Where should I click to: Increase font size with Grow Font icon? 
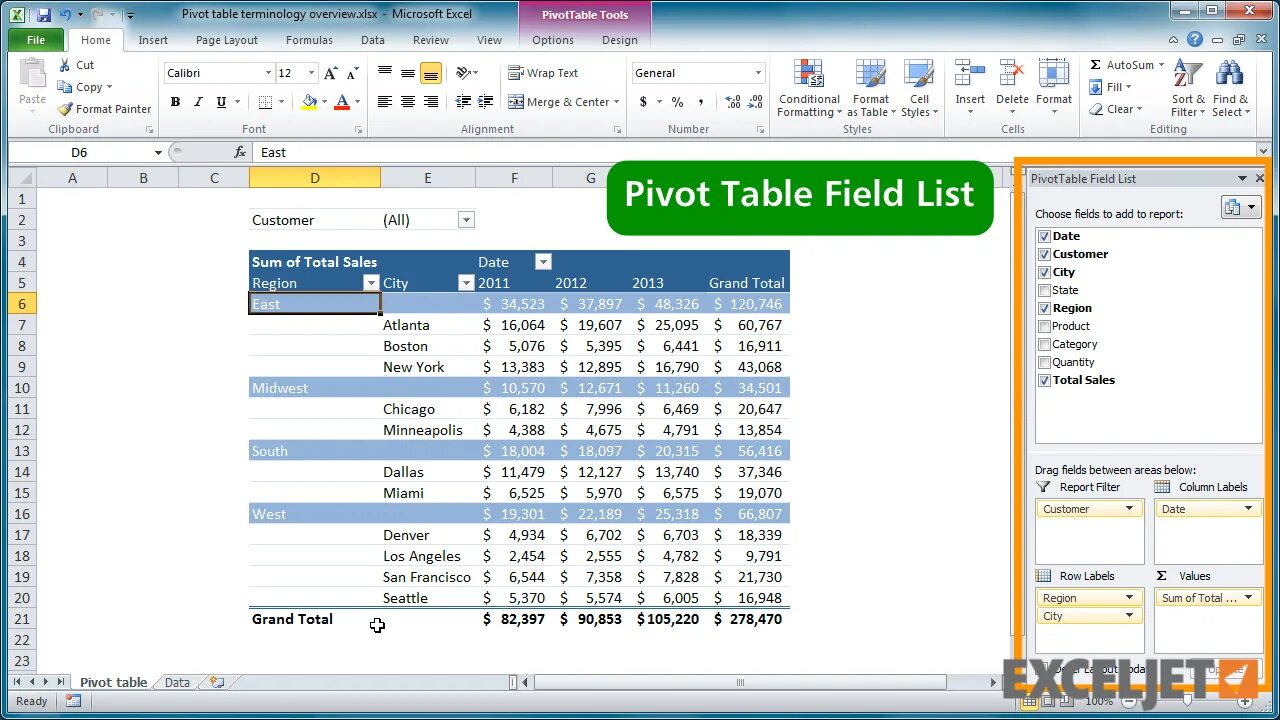click(331, 73)
